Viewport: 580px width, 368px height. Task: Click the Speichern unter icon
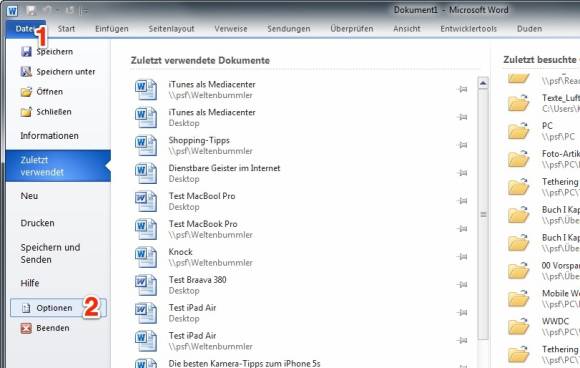click(26, 71)
